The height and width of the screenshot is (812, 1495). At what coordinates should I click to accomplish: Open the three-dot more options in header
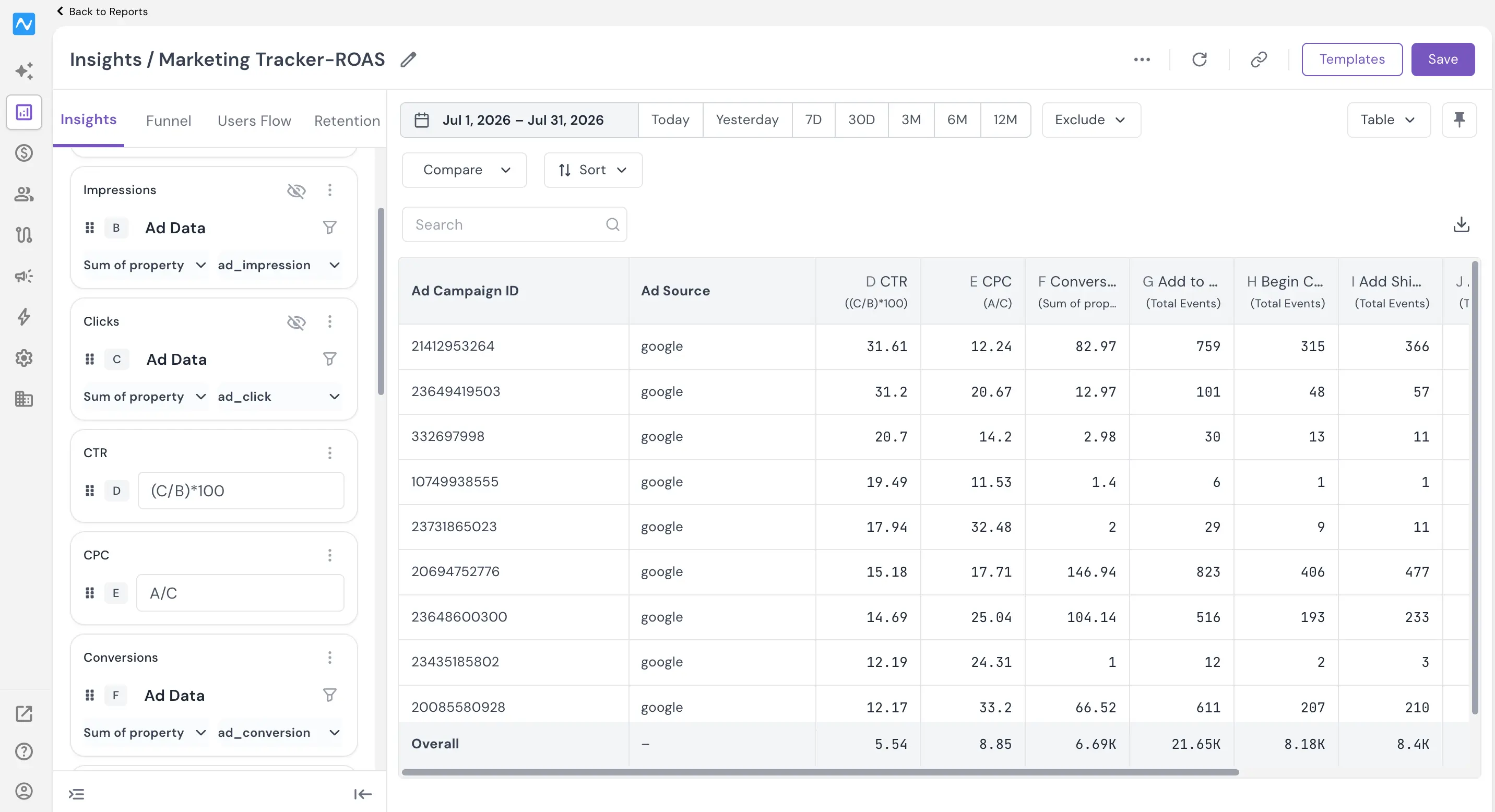(1142, 59)
